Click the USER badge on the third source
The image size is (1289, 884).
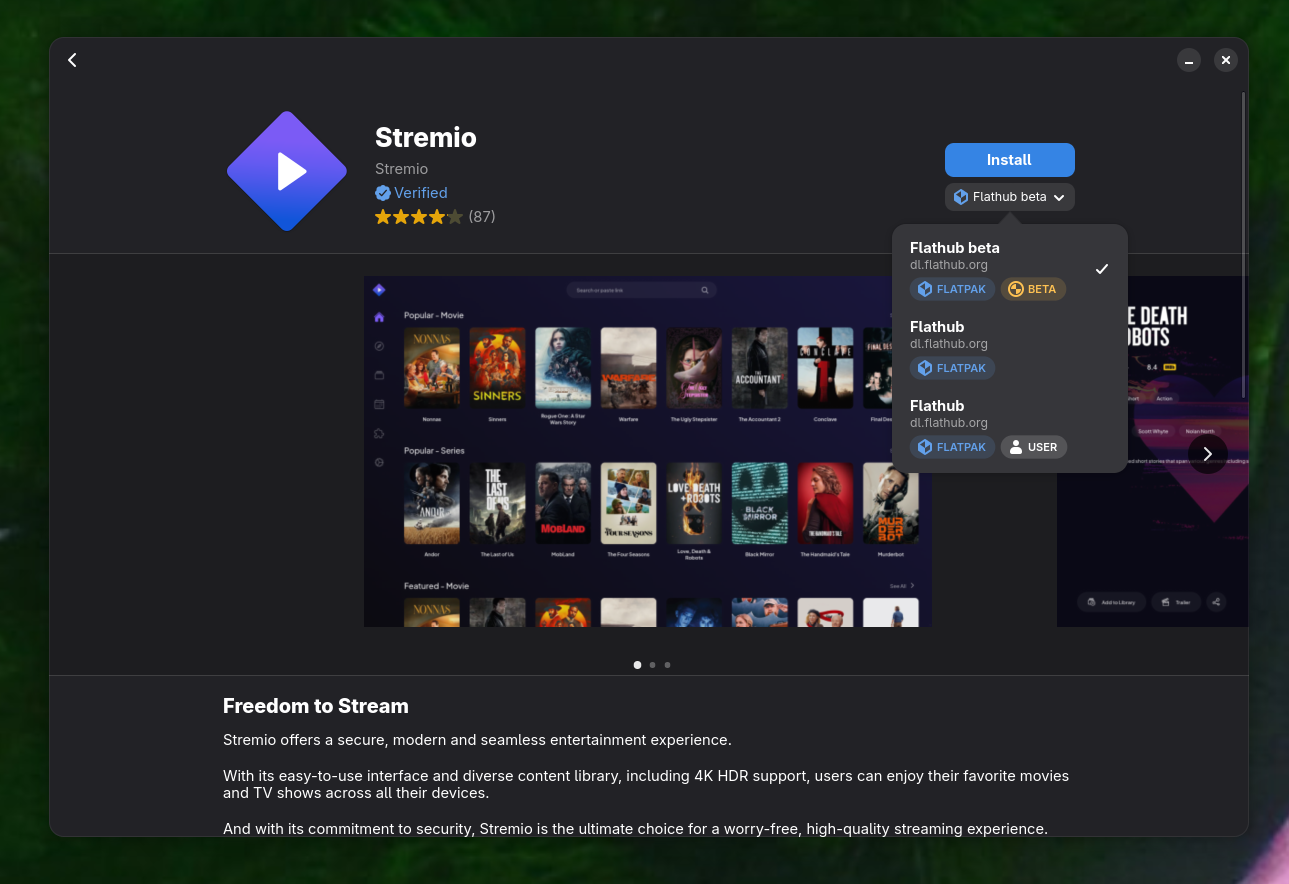point(1033,447)
